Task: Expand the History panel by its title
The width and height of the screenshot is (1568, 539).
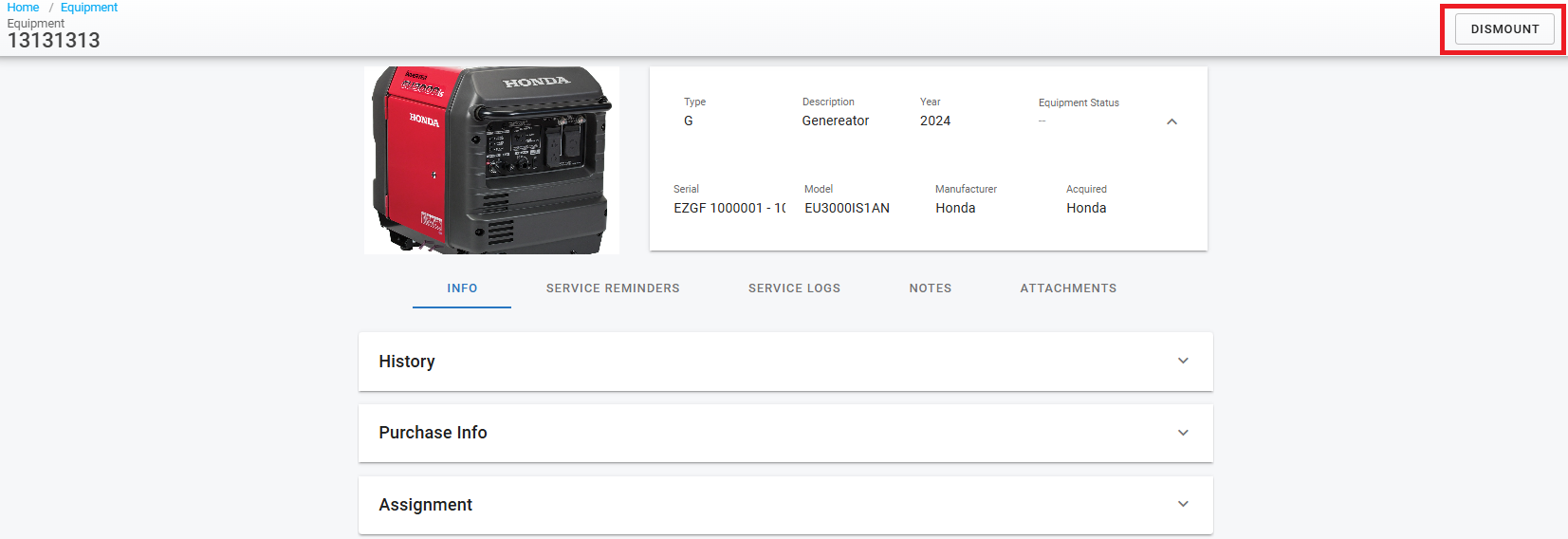Action: 407,362
